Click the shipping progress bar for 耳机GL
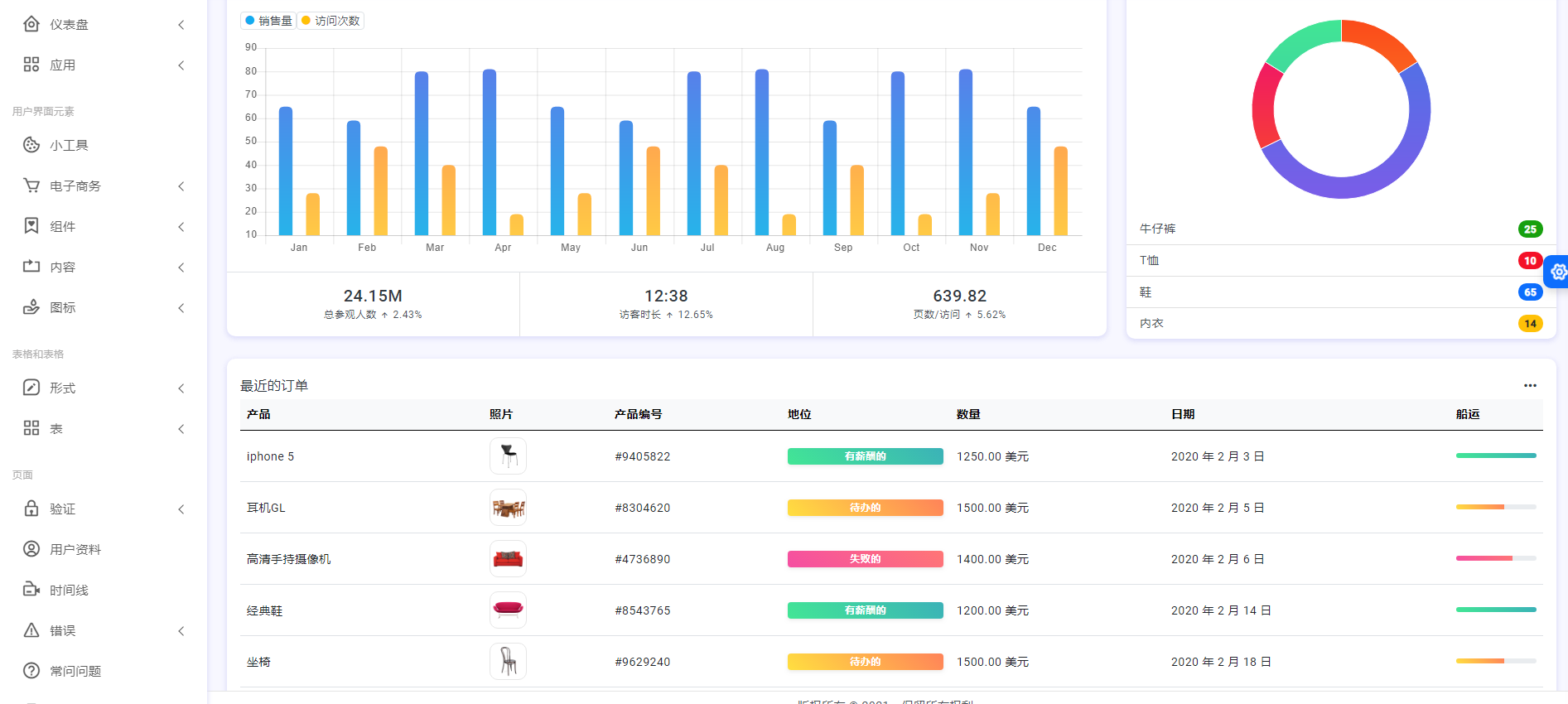The height and width of the screenshot is (704, 1568). pos(1496,507)
